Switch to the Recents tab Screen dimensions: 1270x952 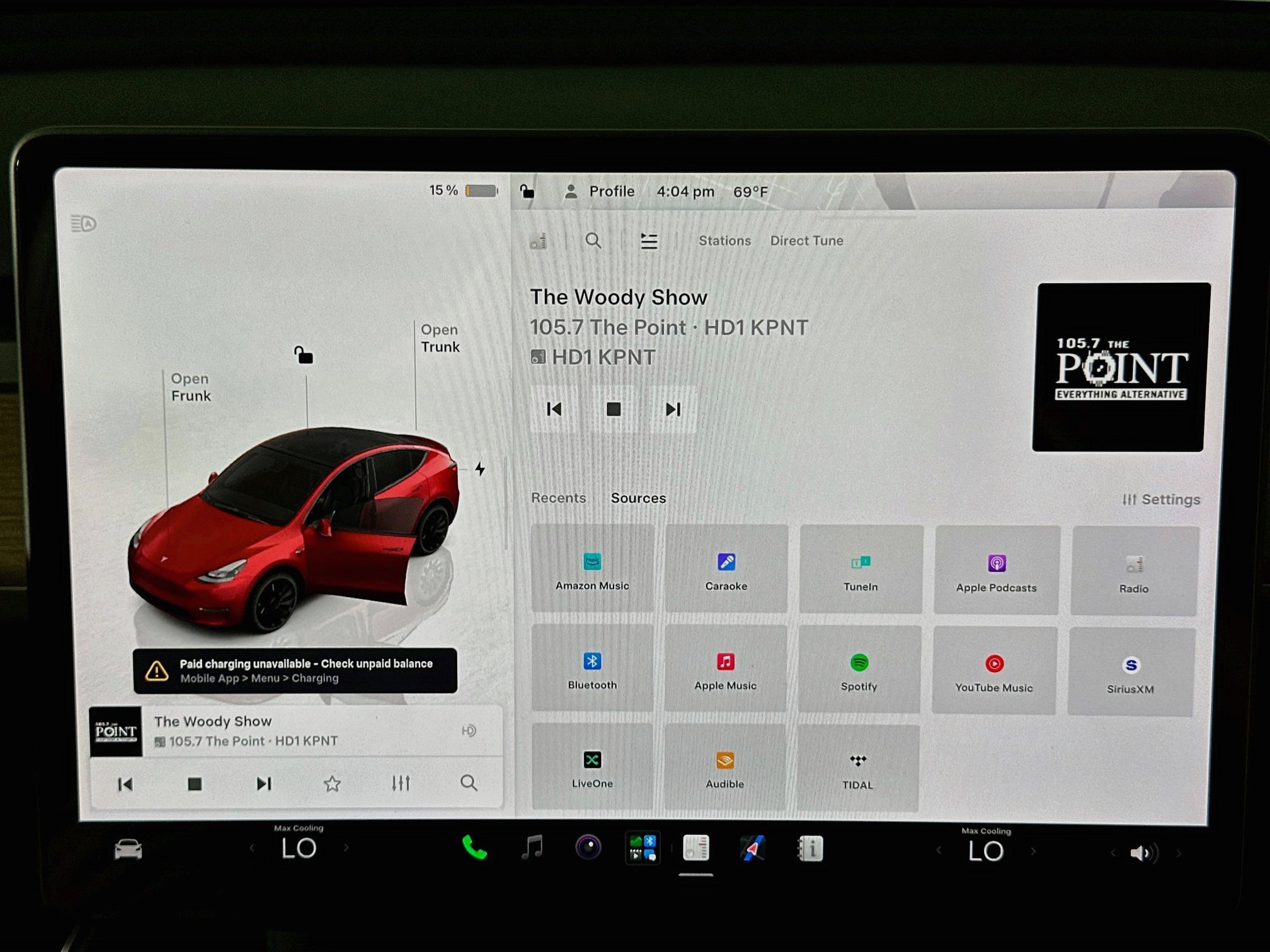[x=558, y=497]
